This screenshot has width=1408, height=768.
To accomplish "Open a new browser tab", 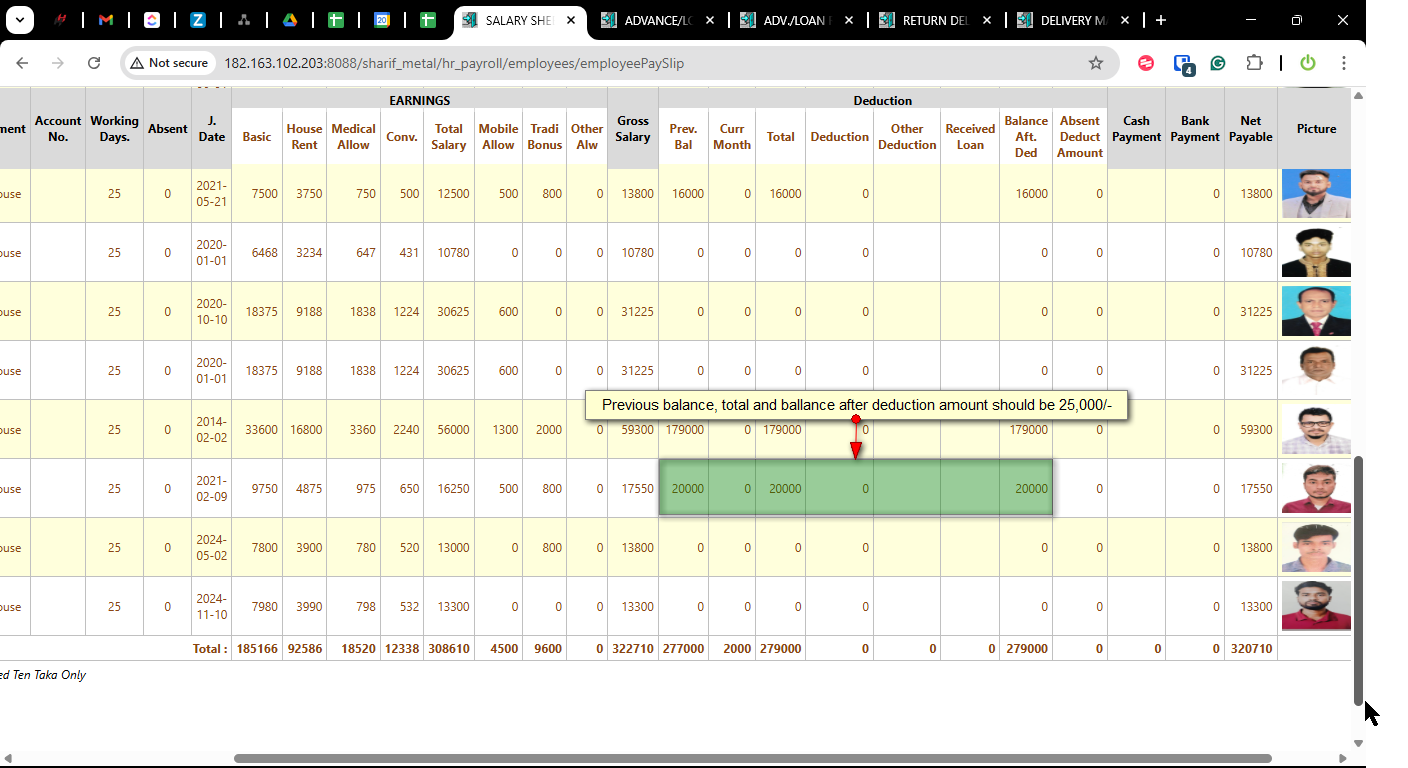I will click(x=1160, y=20).
